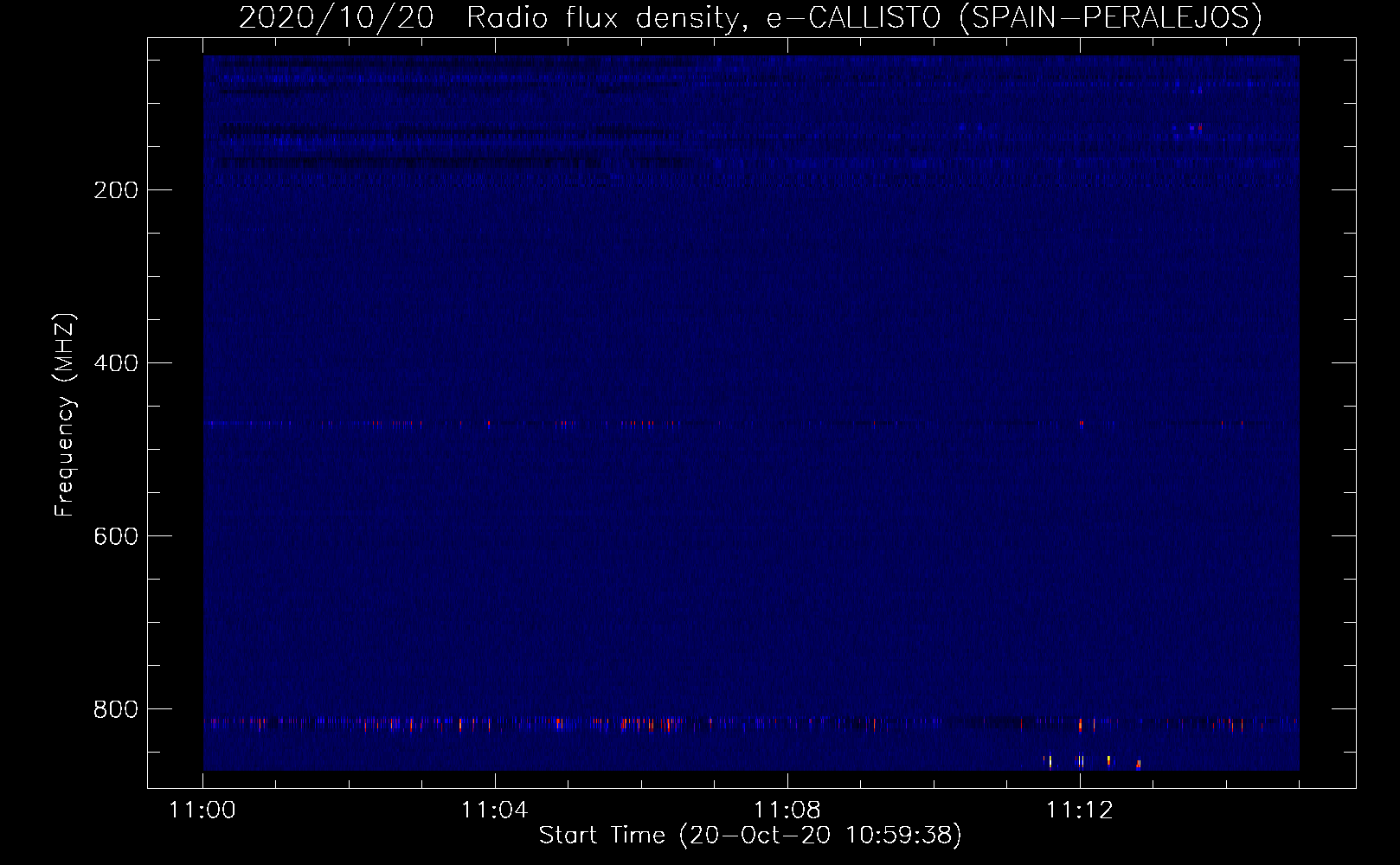Viewport: 1400px width, 865px height.
Task: Click the 11:00 time tick label
Action: coord(202,811)
